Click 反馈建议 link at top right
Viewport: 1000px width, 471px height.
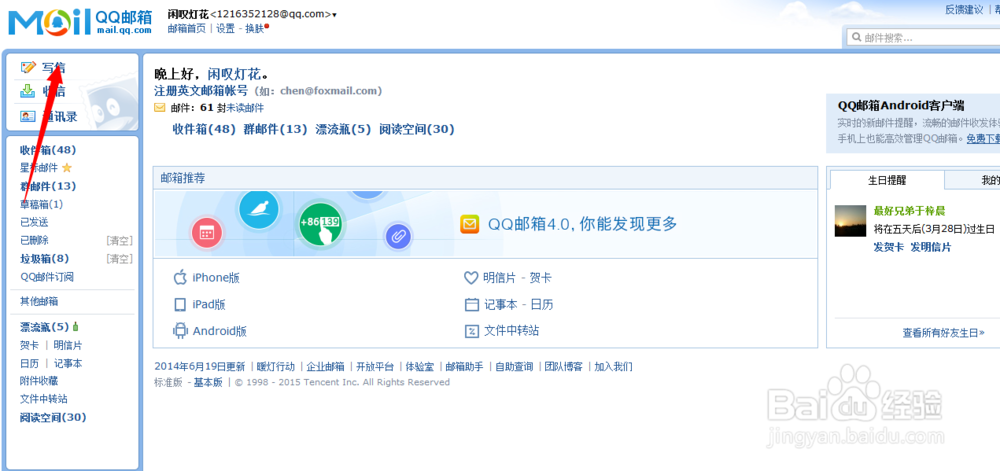(964, 10)
